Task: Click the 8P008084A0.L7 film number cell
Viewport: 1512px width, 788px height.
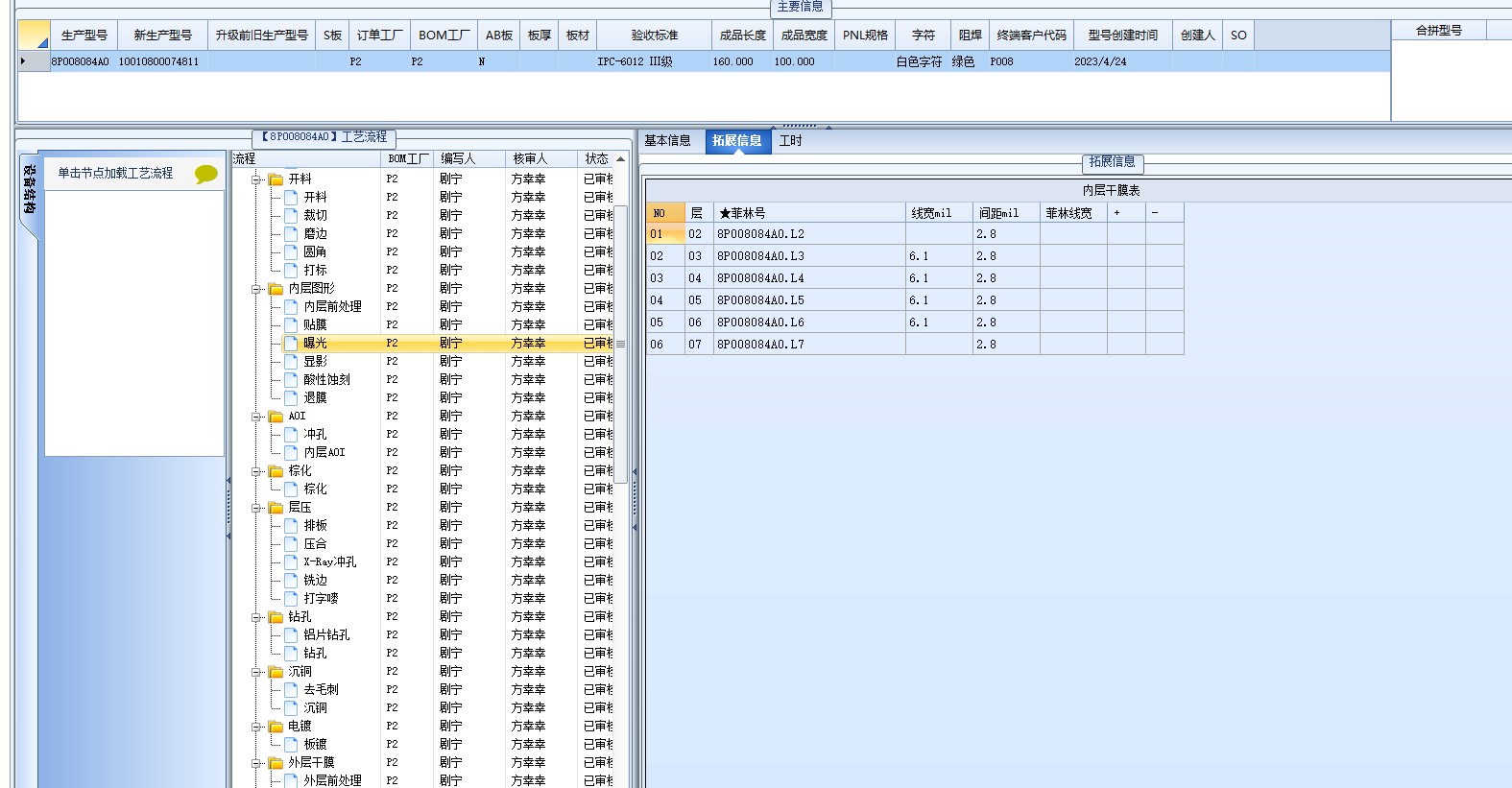Action: (x=809, y=345)
